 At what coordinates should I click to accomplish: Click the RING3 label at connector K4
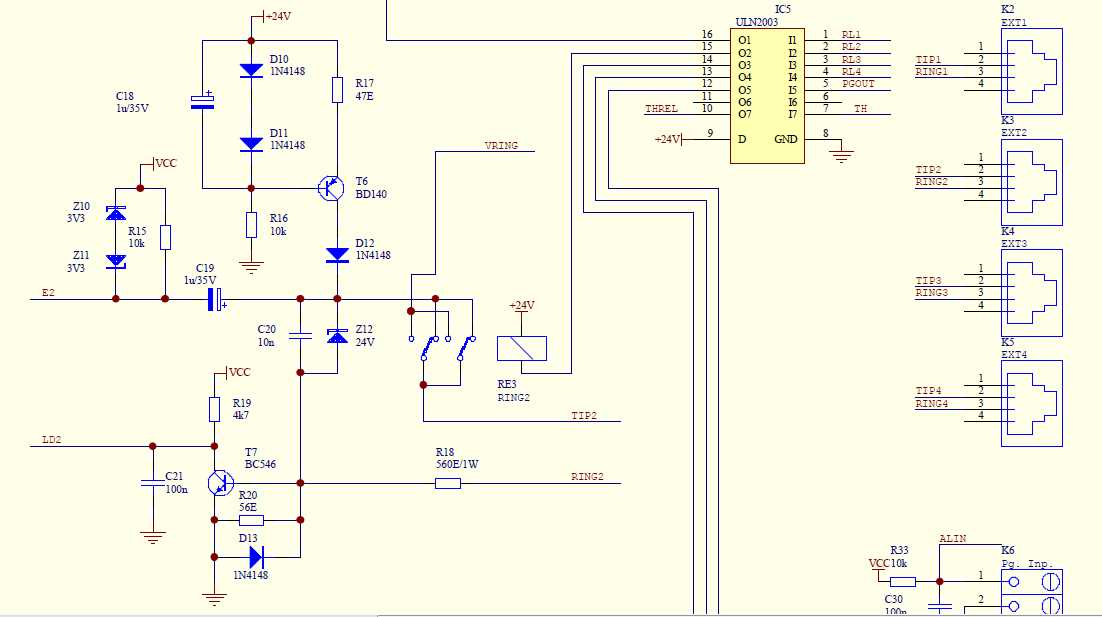click(x=932, y=292)
